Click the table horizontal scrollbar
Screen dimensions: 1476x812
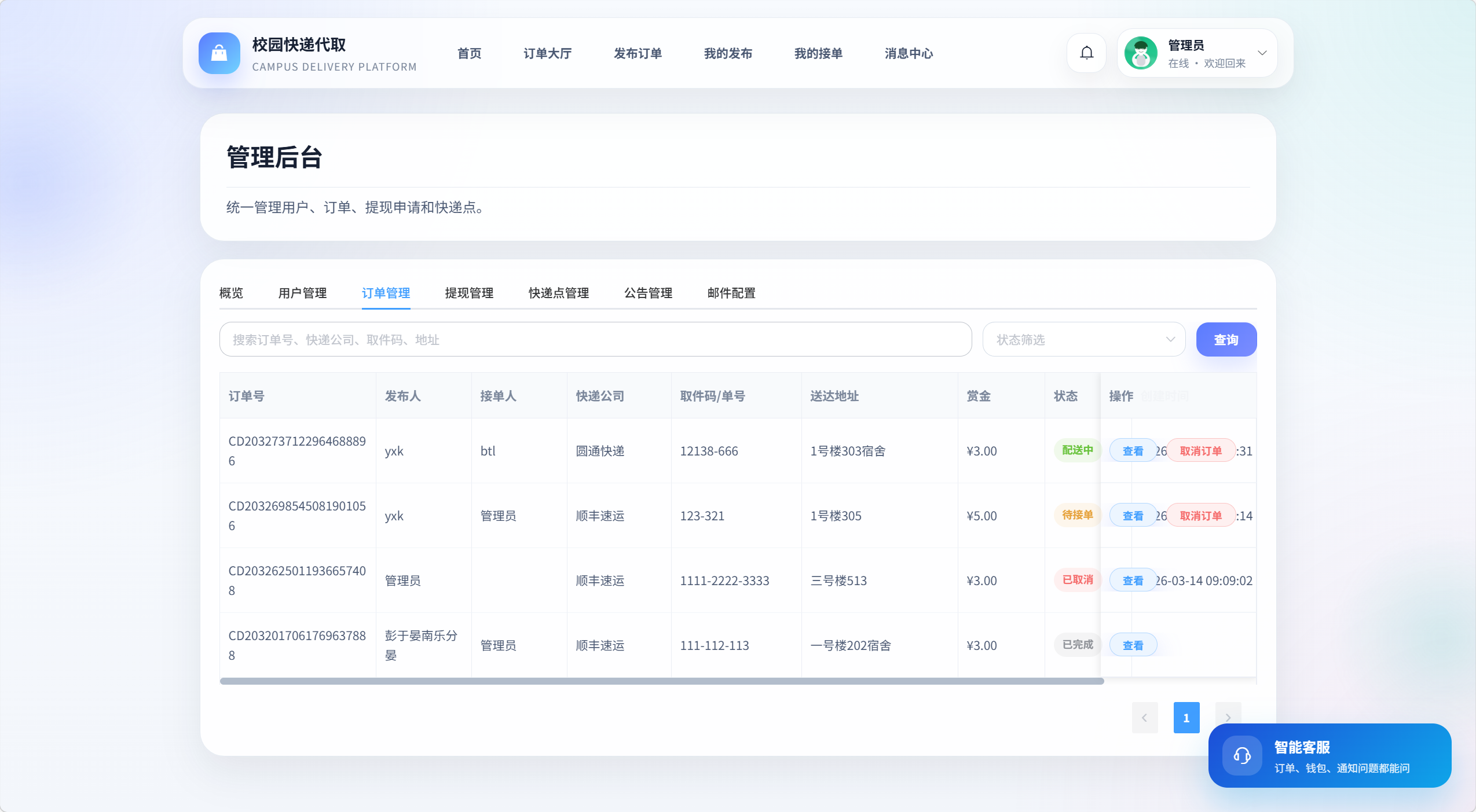[x=661, y=681]
